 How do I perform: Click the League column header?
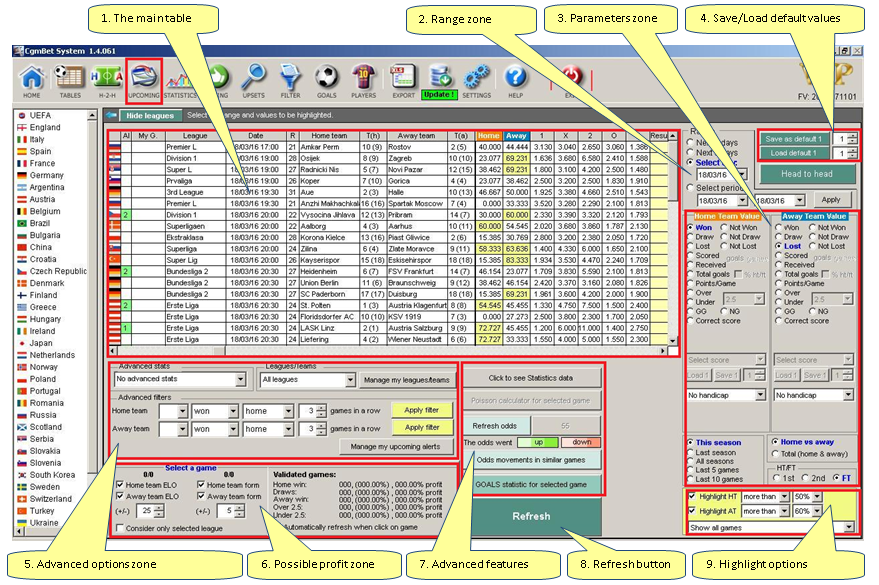(195, 136)
